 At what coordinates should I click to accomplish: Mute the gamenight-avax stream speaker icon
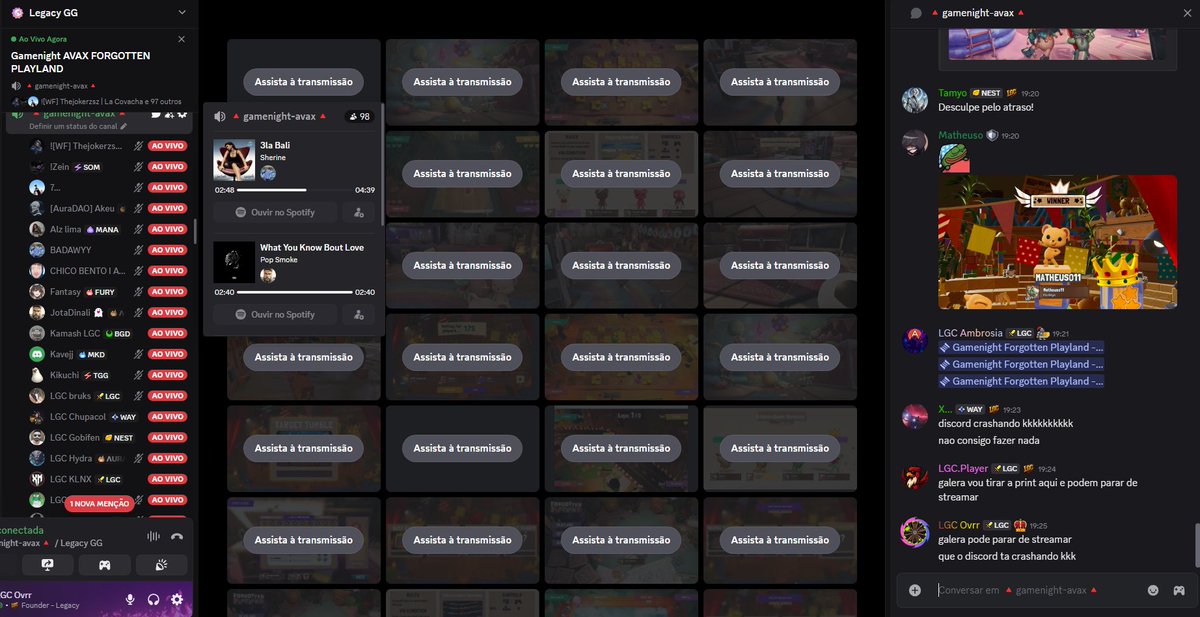(x=219, y=115)
